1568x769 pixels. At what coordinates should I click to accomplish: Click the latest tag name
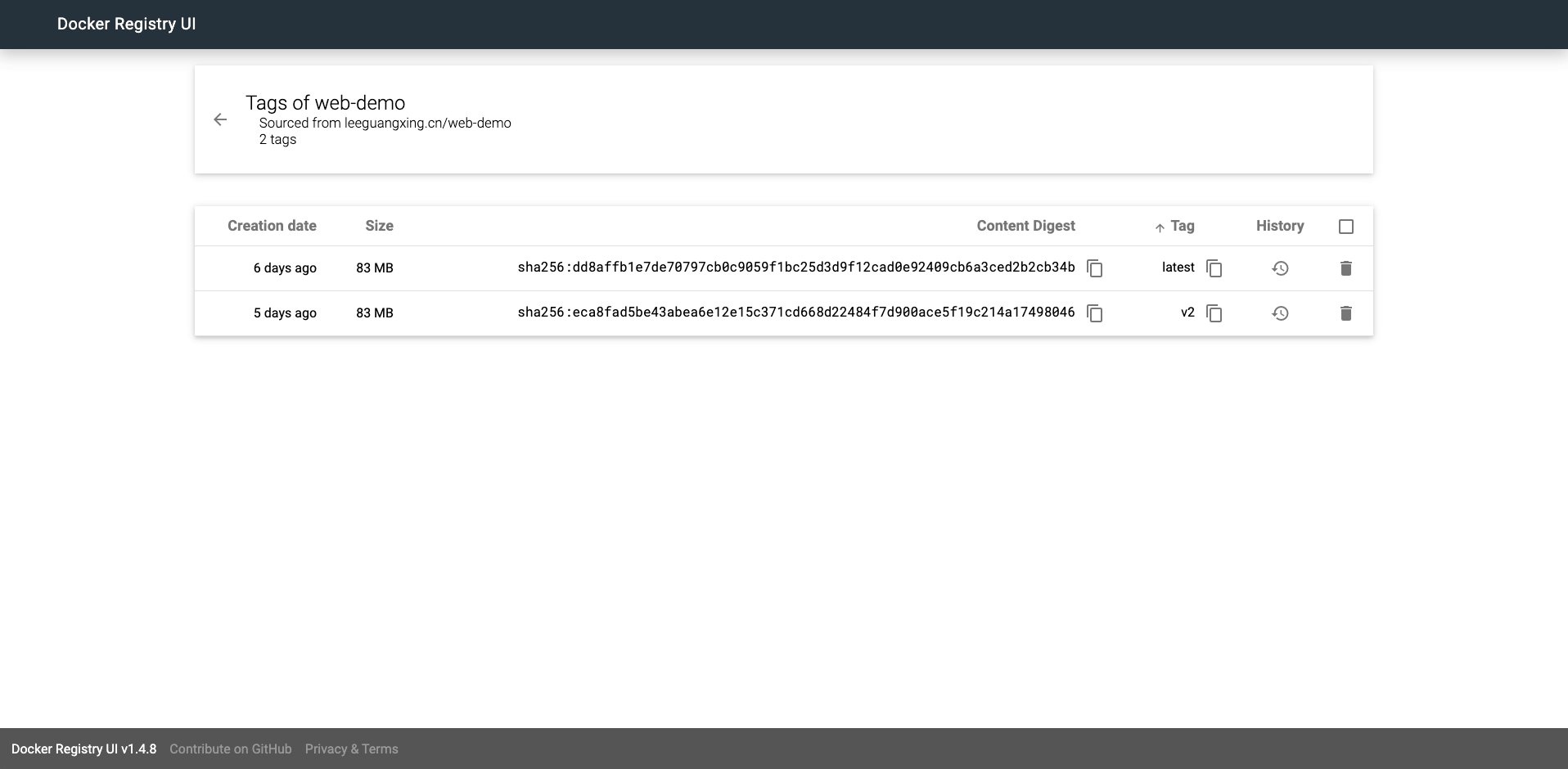1178,268
